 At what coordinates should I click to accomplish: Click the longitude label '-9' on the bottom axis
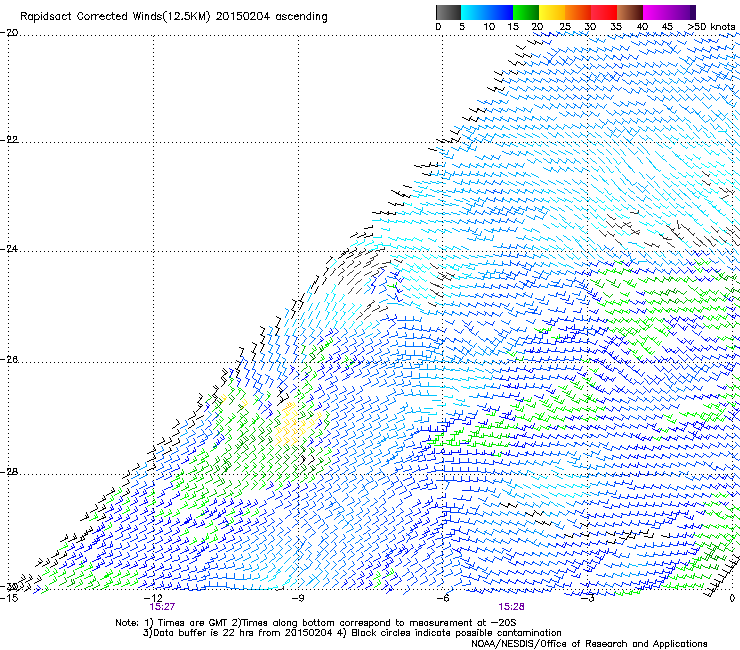[x=298, y=598]
